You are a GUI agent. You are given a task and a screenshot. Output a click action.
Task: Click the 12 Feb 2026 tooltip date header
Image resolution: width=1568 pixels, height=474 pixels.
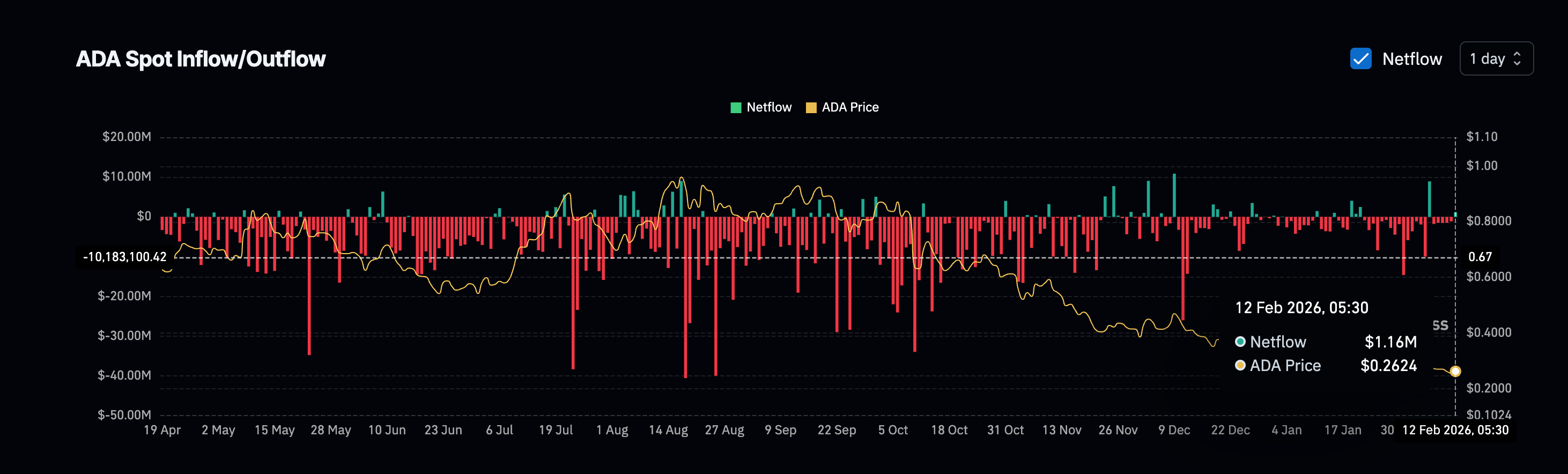click(1301, 308)
